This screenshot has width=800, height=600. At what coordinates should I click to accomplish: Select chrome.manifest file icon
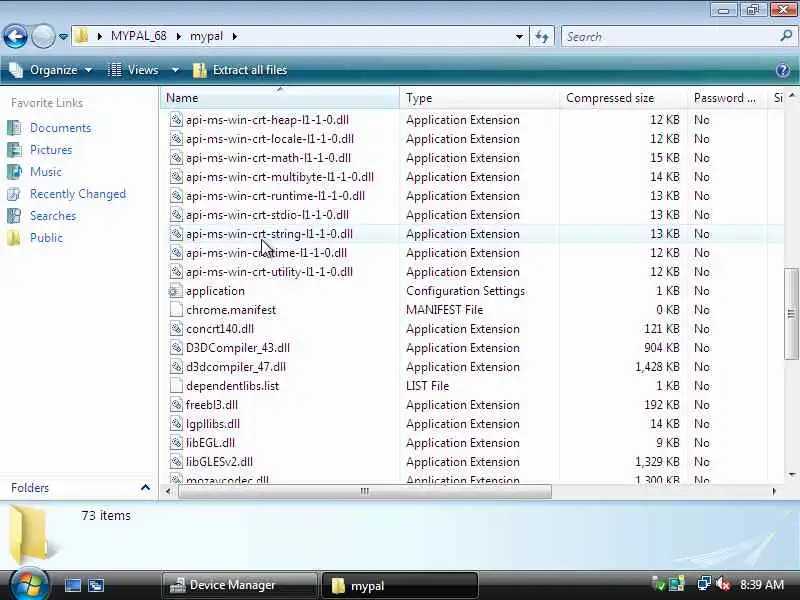[x=176, y=310]
